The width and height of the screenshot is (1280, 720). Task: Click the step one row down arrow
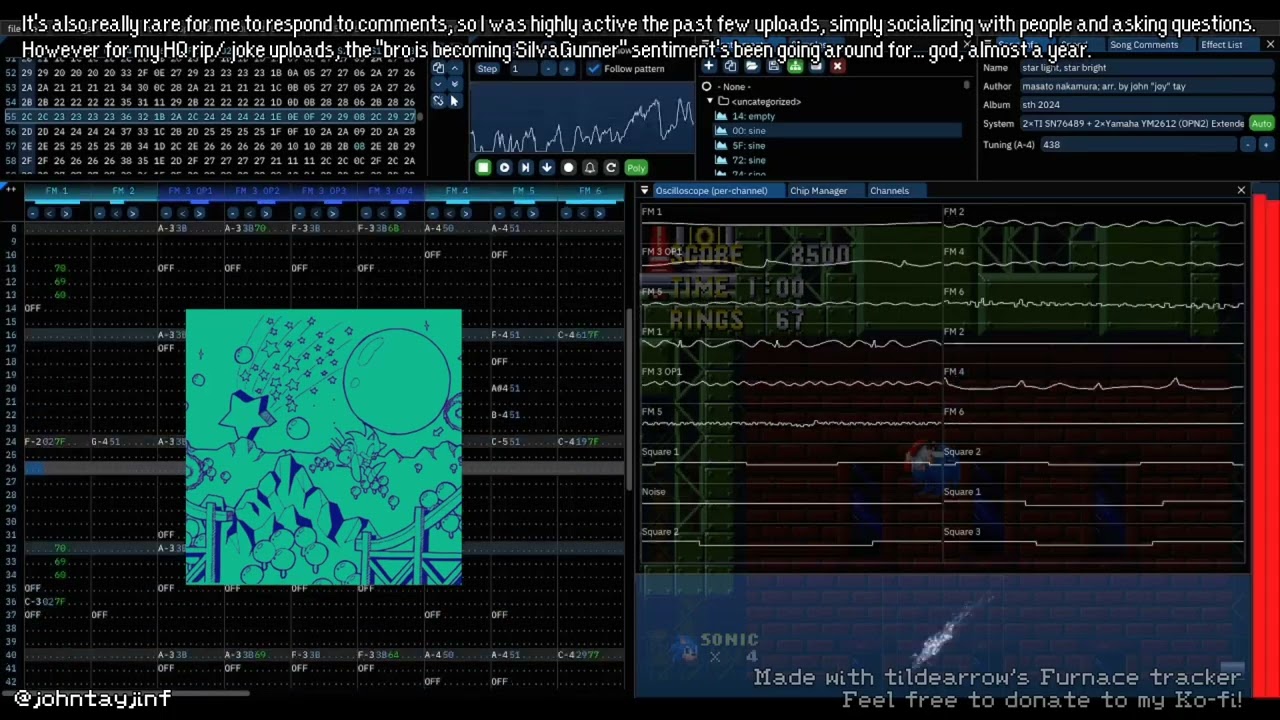point(547,168)
